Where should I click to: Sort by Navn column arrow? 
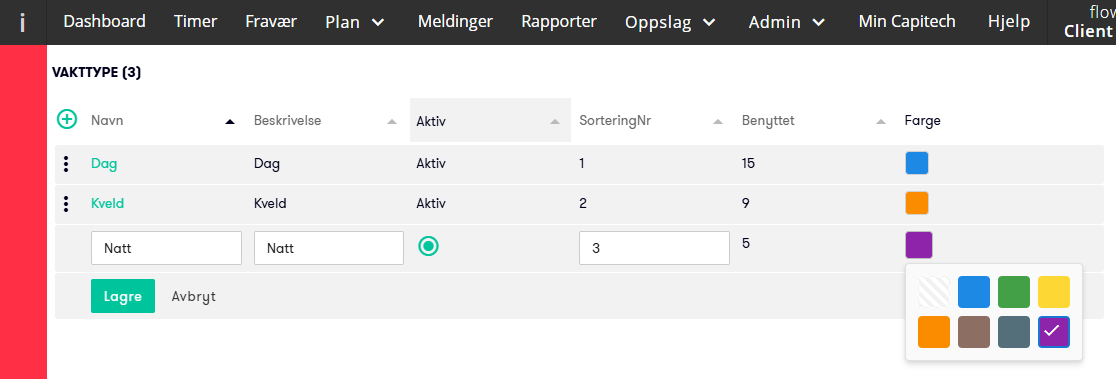pos(229,122)
